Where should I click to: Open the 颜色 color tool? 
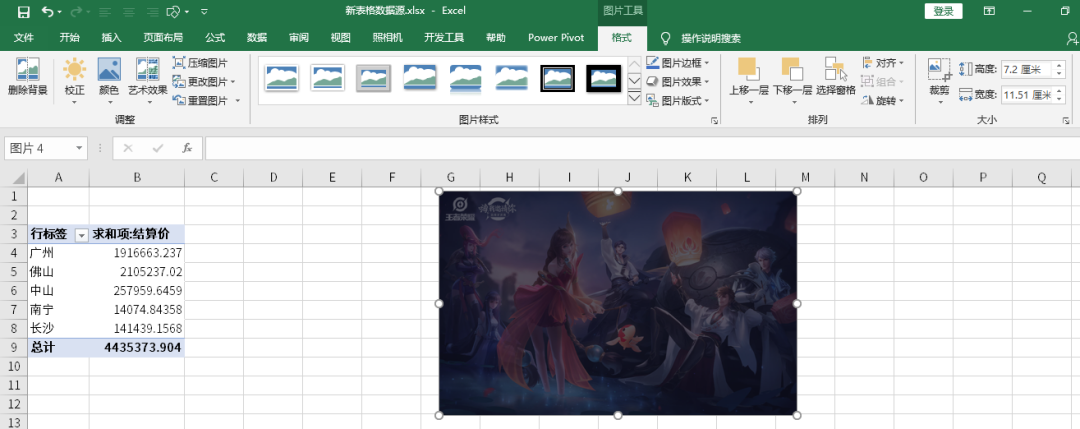click(x=109, y=80)
